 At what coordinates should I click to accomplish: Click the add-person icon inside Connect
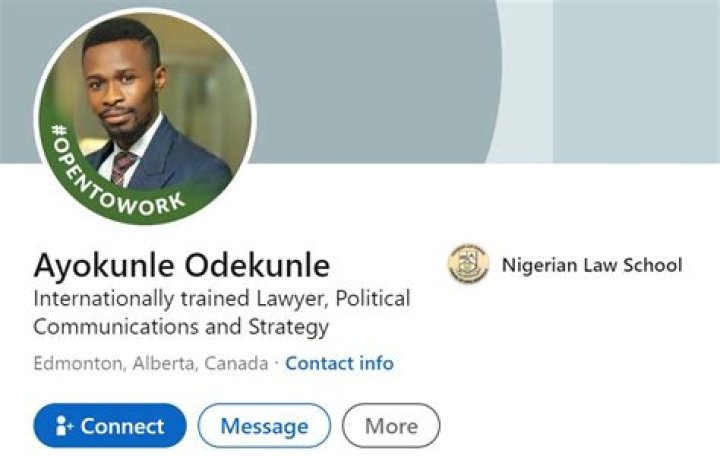pos(65,426)
